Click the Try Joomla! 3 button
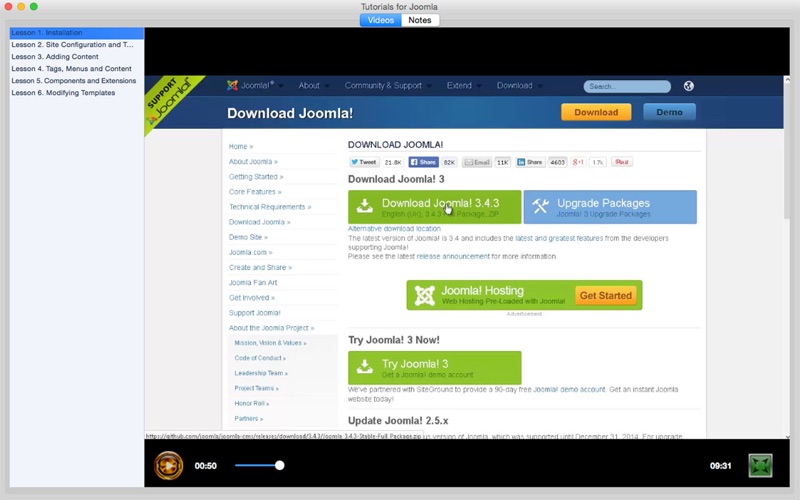The height and width of the screenshot is (500, 800). tap(435, 367)
